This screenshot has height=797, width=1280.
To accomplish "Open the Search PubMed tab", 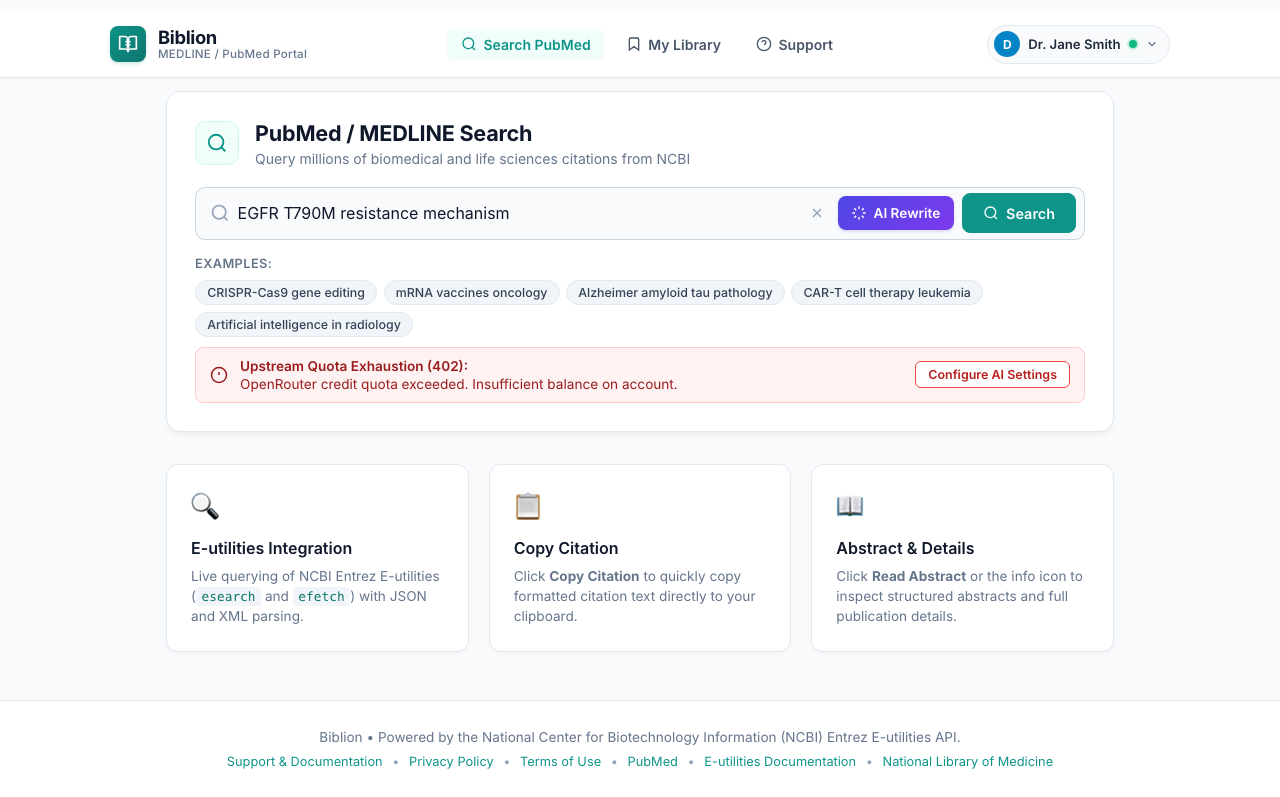I will point(525,44).
